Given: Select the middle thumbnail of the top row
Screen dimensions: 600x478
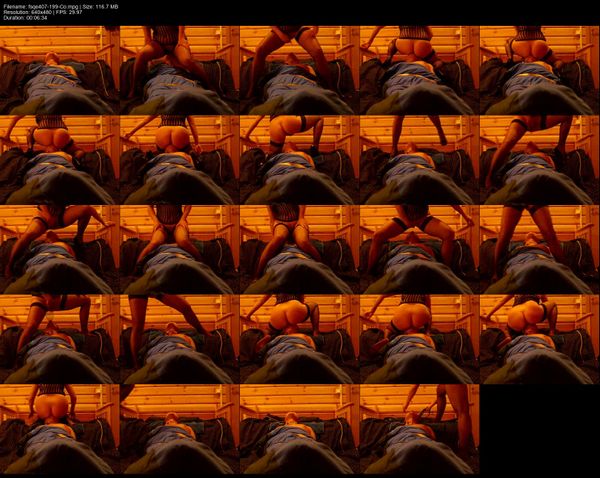Looking at the screenshot, I should [299, 70].
